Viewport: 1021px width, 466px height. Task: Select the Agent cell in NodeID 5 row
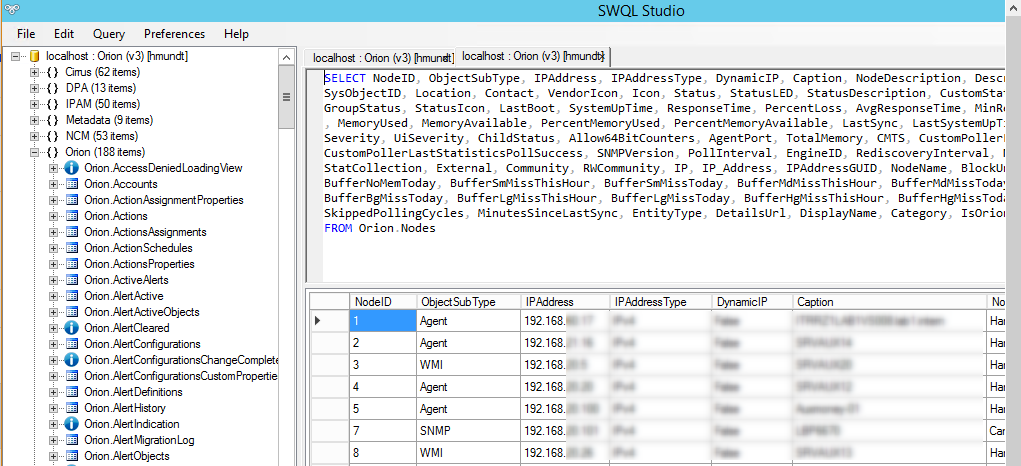click(x=469, y=409)
